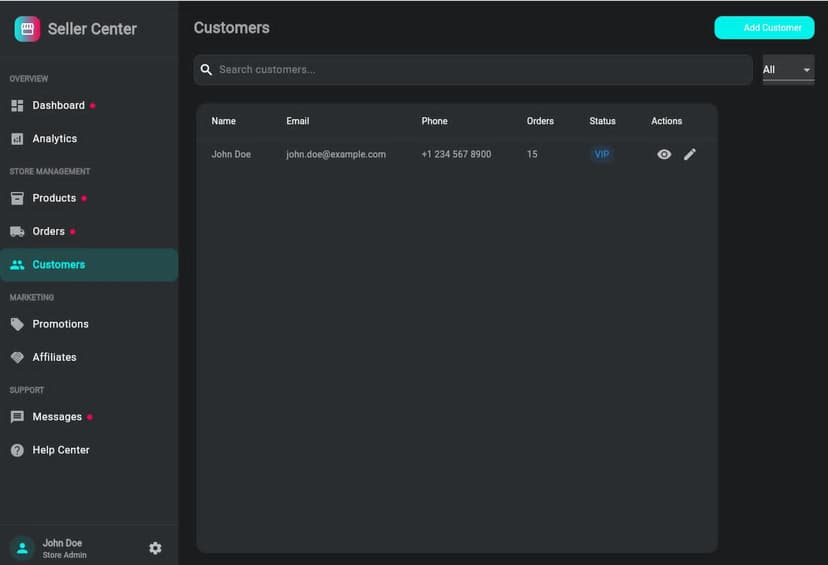Edit John Doe with the pencil icon
This screenshot has width=828, height=565.
click(x=690, y=154)
